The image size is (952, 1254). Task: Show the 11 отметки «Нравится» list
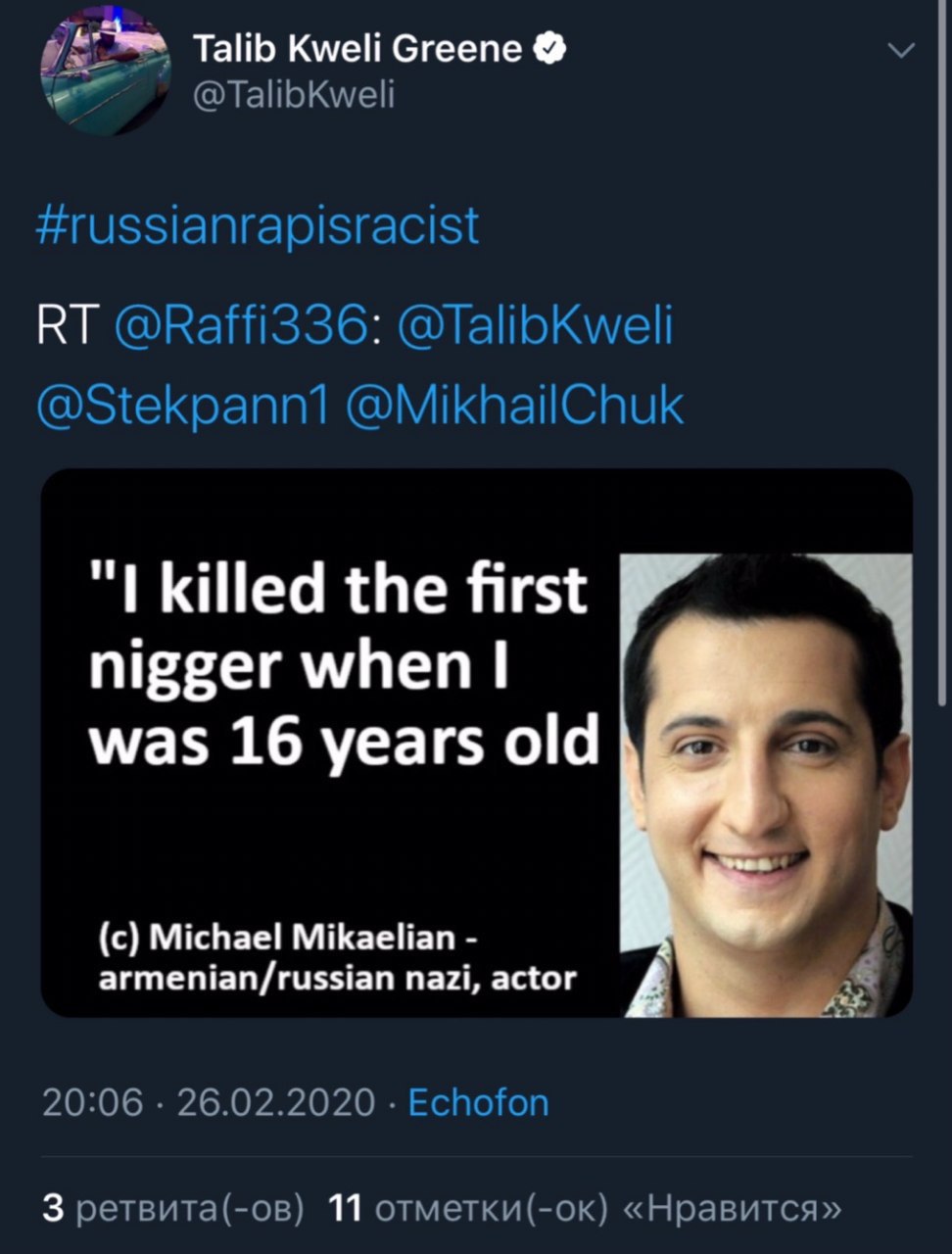[585, 1209]
